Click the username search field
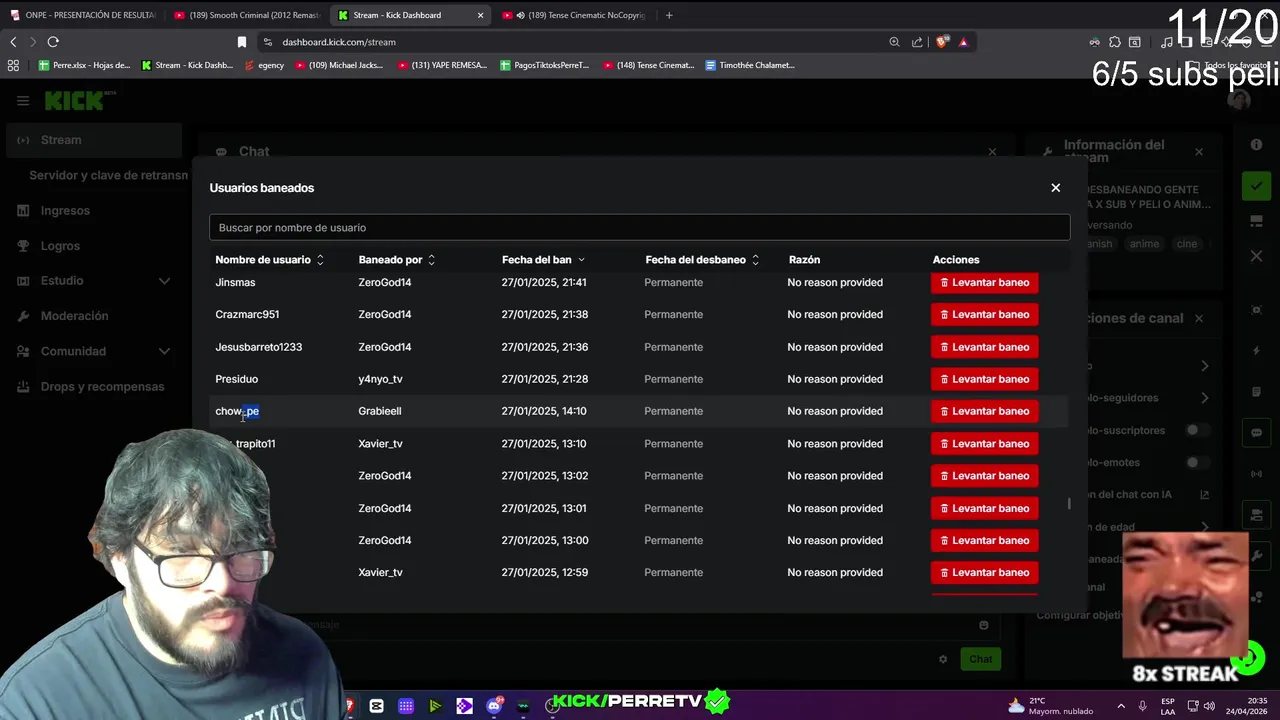 click(639, 228)
